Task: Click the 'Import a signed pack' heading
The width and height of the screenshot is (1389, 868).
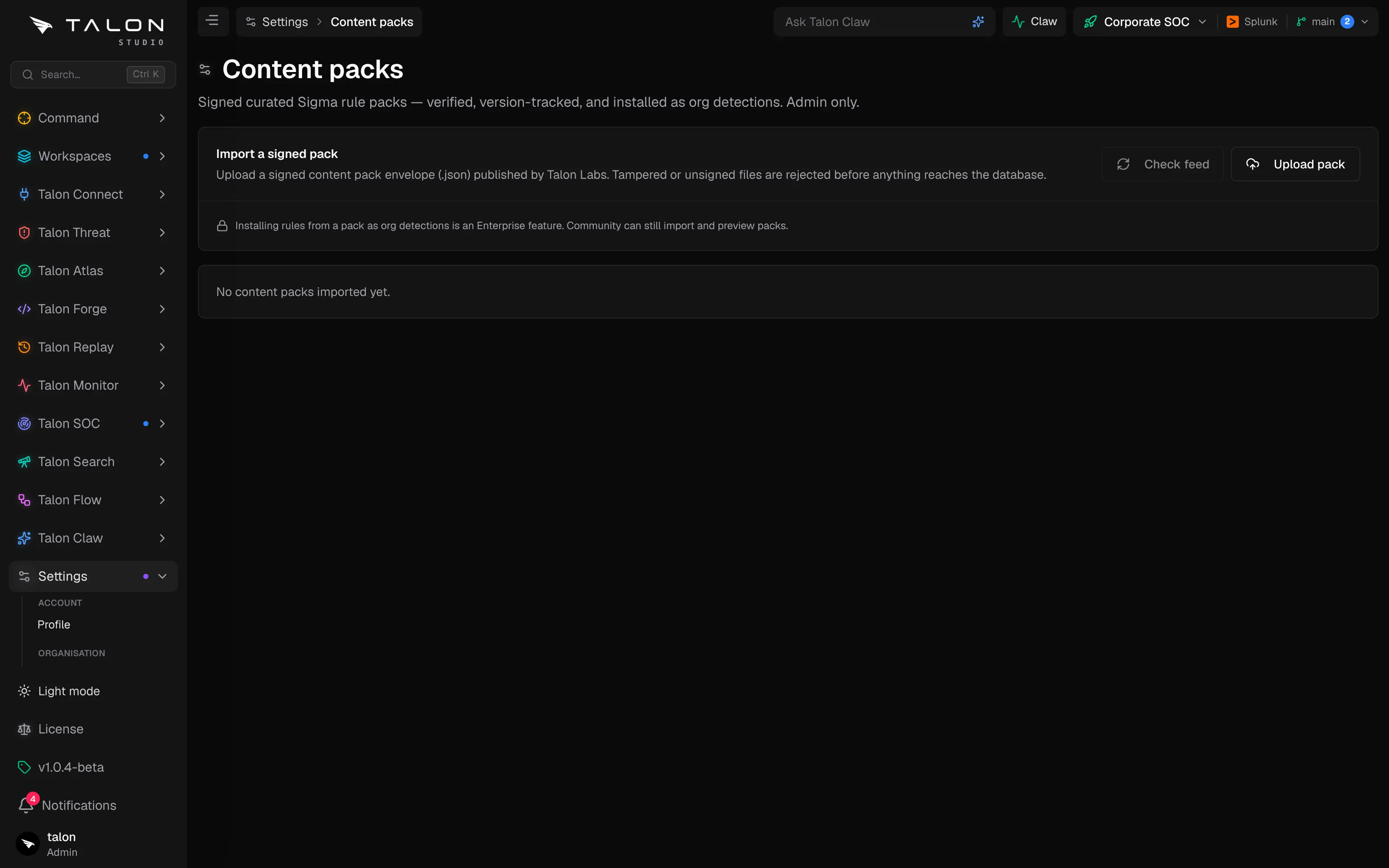Action: pyautogui.click(x=276, y=154)
